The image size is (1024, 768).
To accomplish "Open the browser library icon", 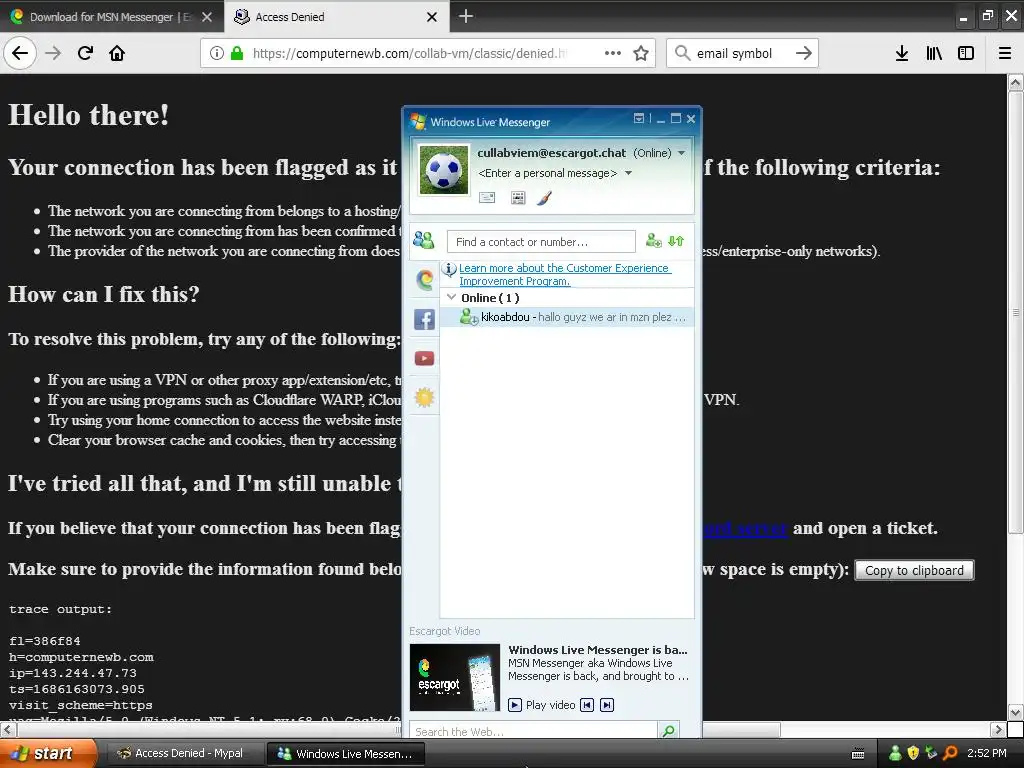I will (x=934, y=53).
